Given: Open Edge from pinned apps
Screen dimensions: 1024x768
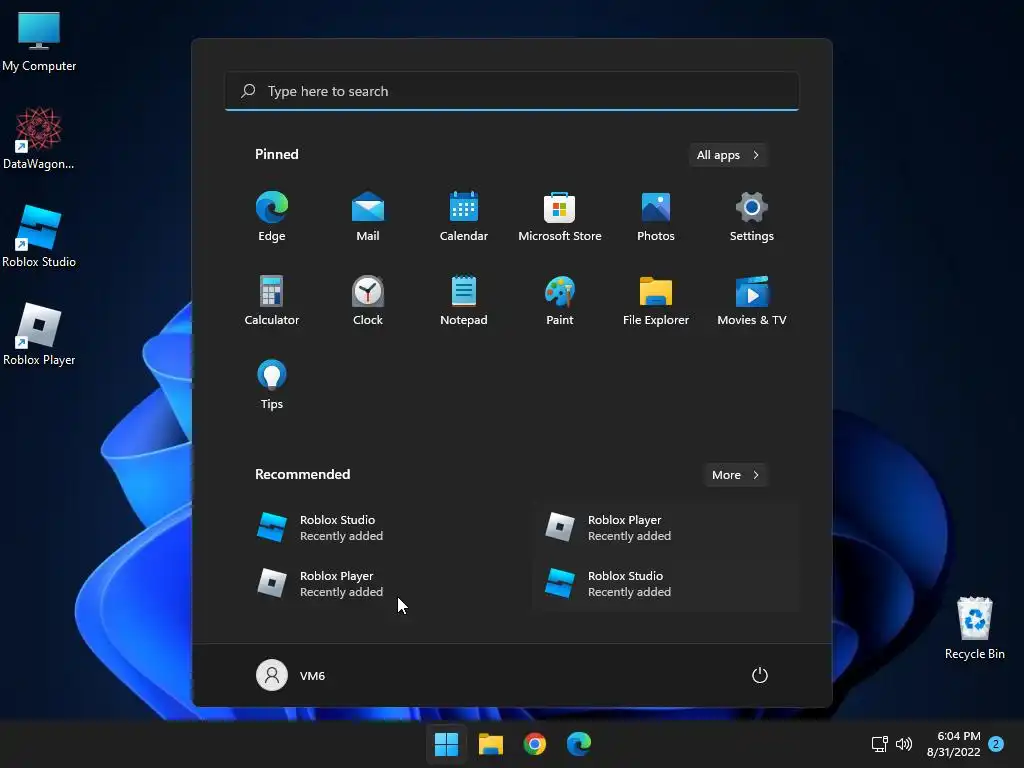Looking at the screenshot, I should pos(272,217).
